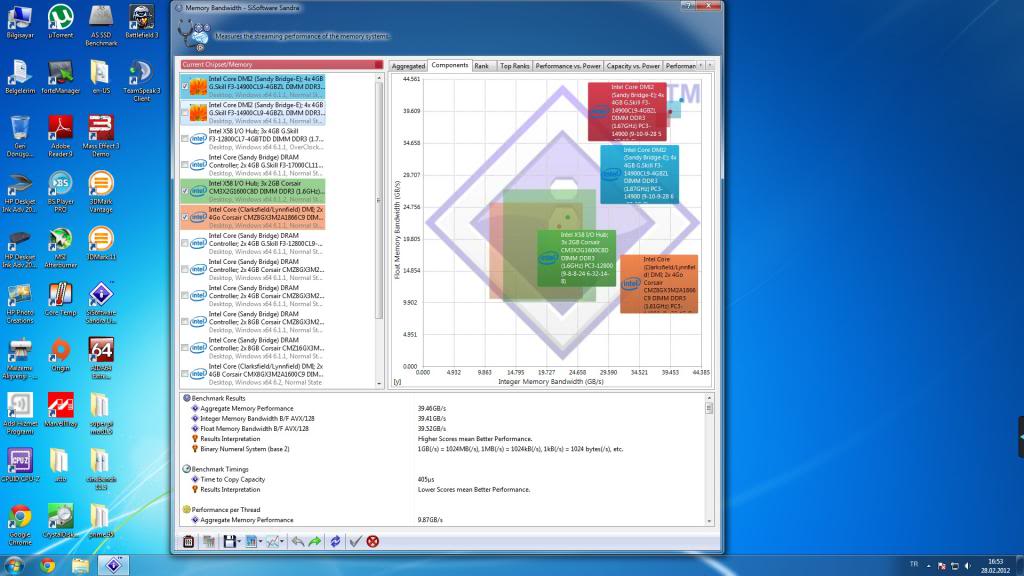Viewport: 1024px width, 576px height.
Task: Open MSI Afterburner desktop shortcut
Action: tap(61, 247)
